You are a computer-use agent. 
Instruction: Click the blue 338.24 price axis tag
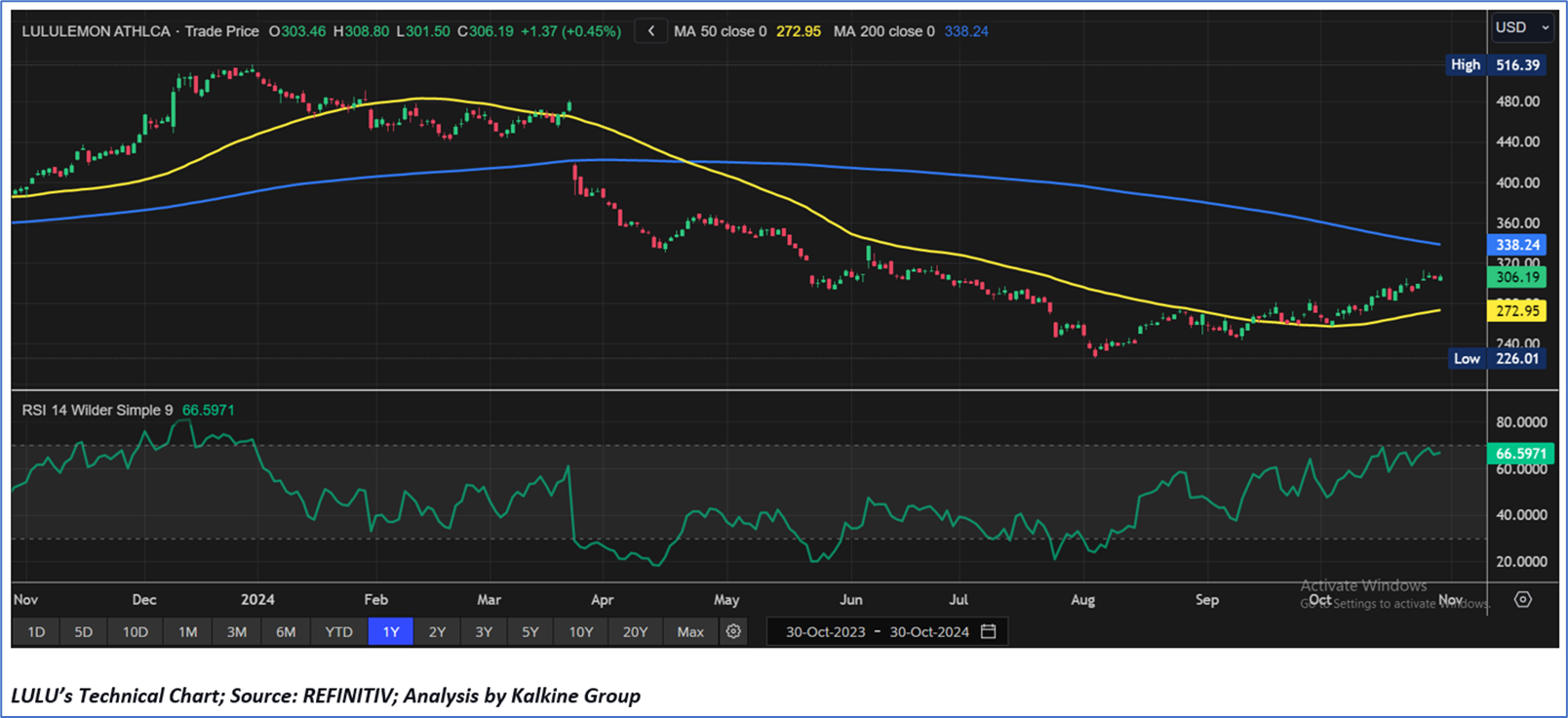point(1516,245)
